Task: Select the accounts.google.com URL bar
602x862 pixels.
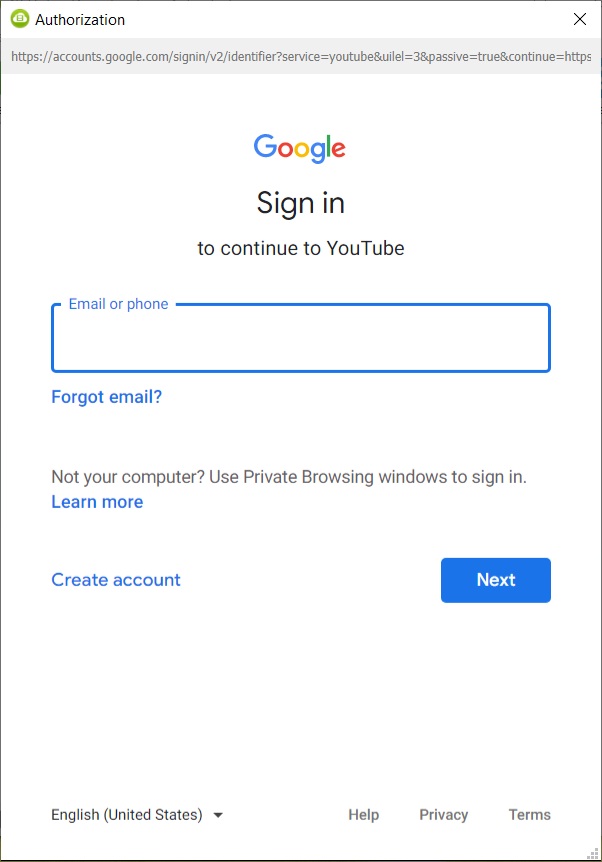Action: click(x=301, y=56)
